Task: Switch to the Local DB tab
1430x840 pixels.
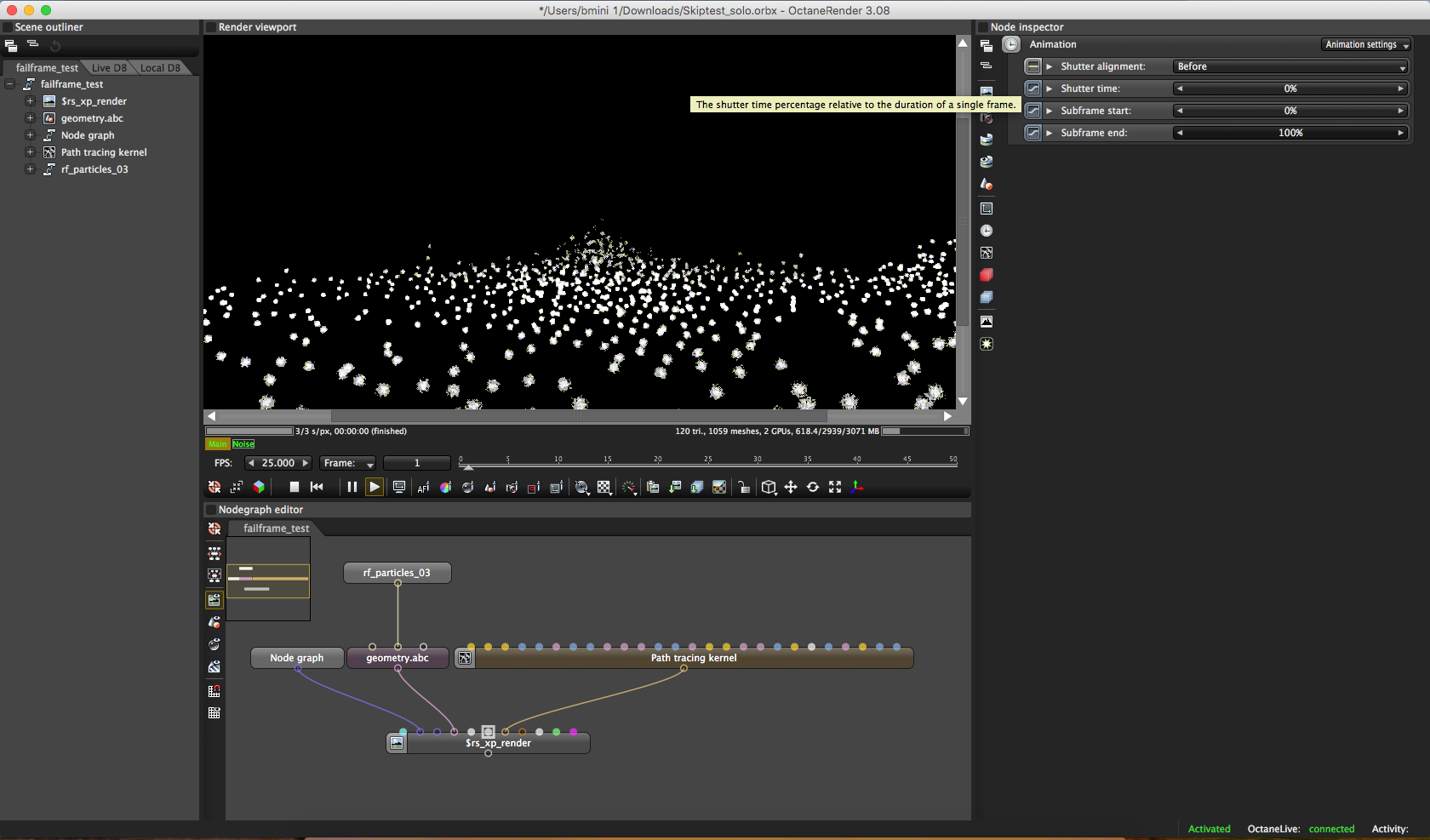Action: click(x=160, y=68)
